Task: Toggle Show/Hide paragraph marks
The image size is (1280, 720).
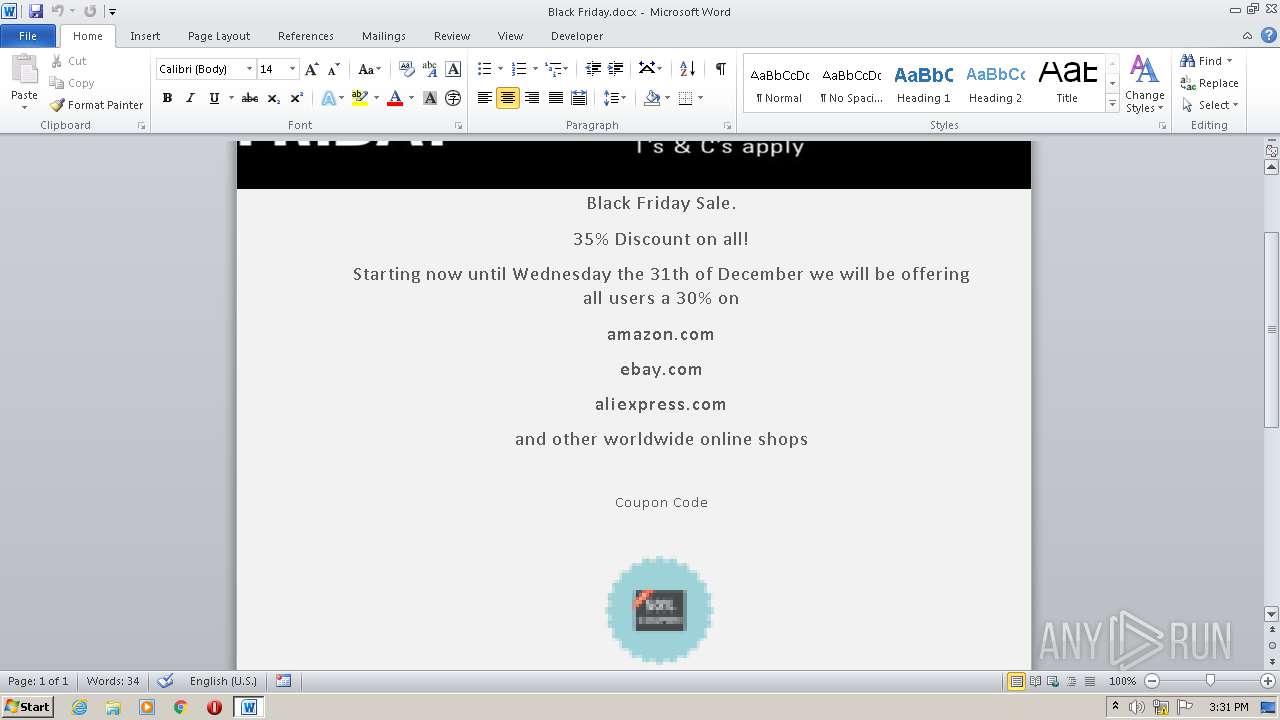Action: click(720, 69)
